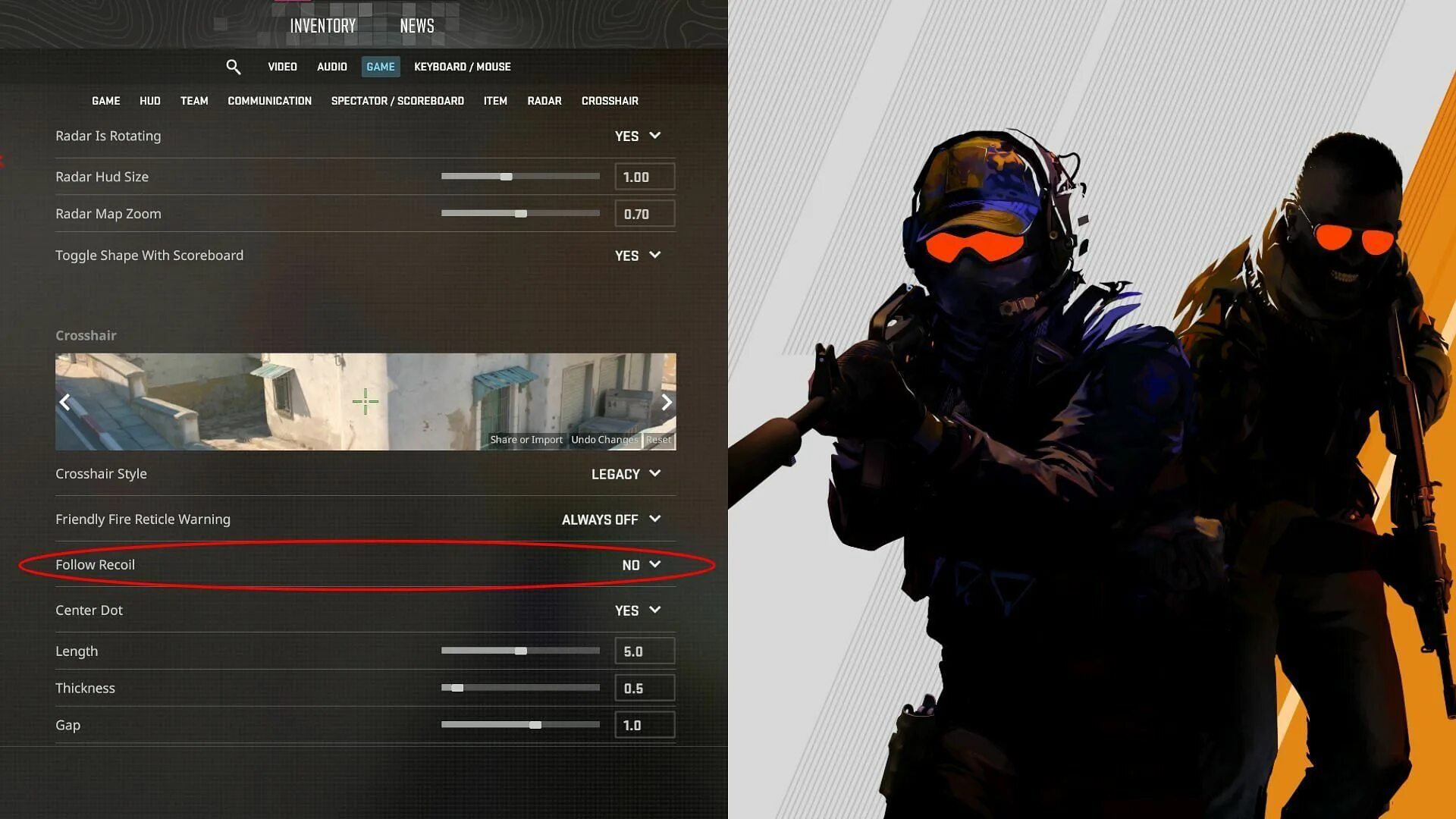Click the Video settings tab
The height and width of the screenshot is (819, 1456).
[x=282, y=66]
